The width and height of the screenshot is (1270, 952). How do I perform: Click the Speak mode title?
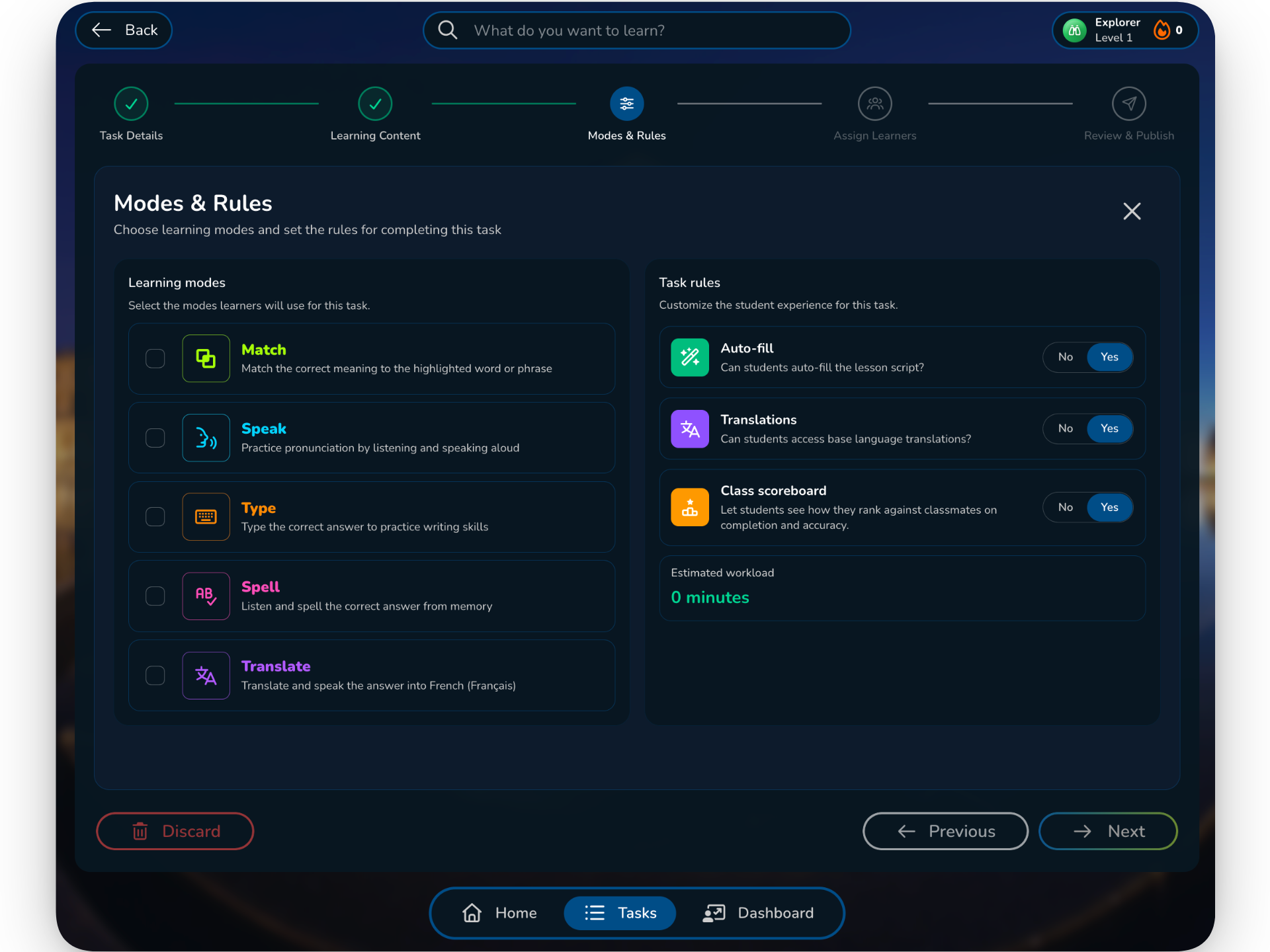click(263, 429)
